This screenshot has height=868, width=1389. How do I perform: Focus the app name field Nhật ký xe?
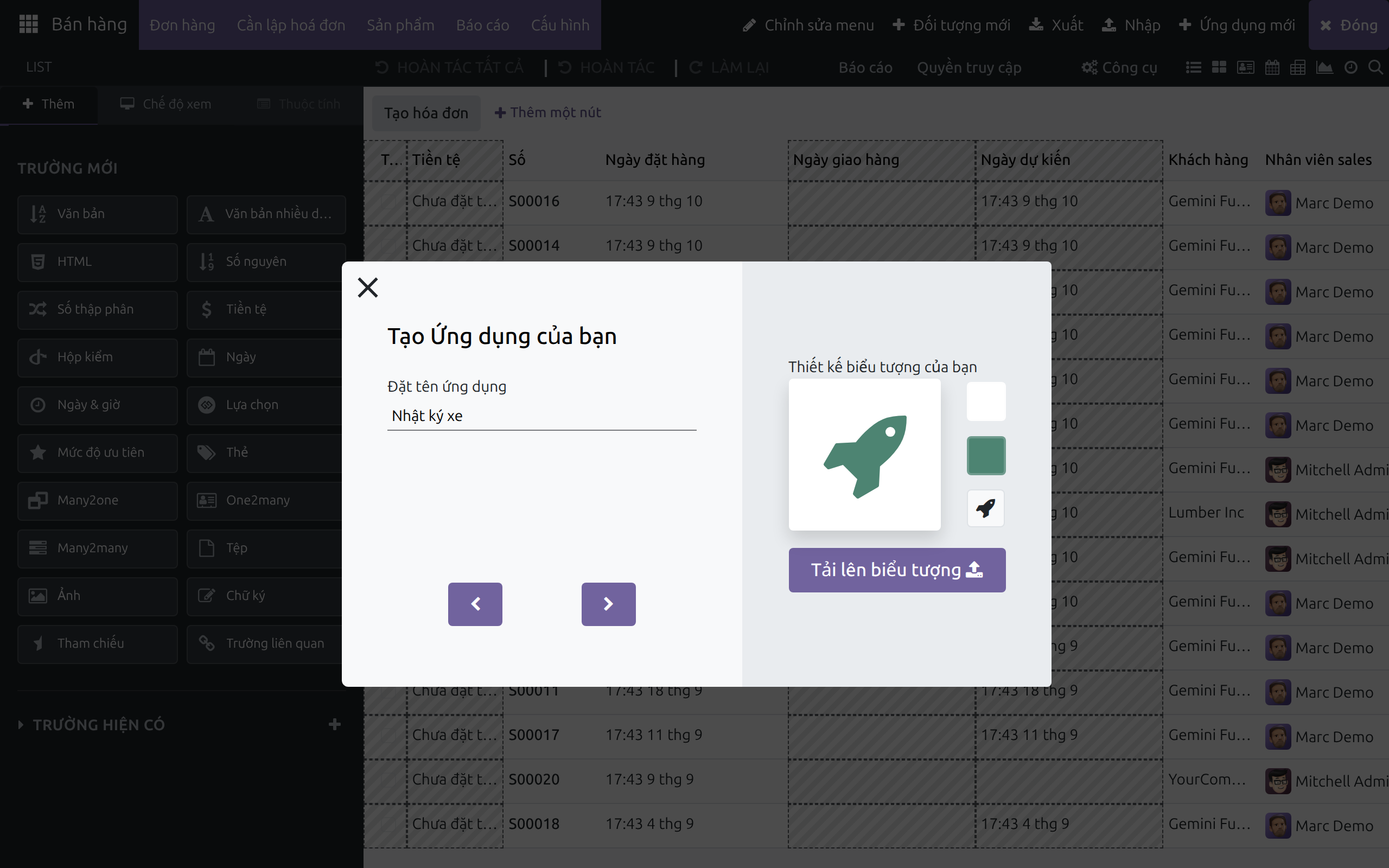pos(542,416)
